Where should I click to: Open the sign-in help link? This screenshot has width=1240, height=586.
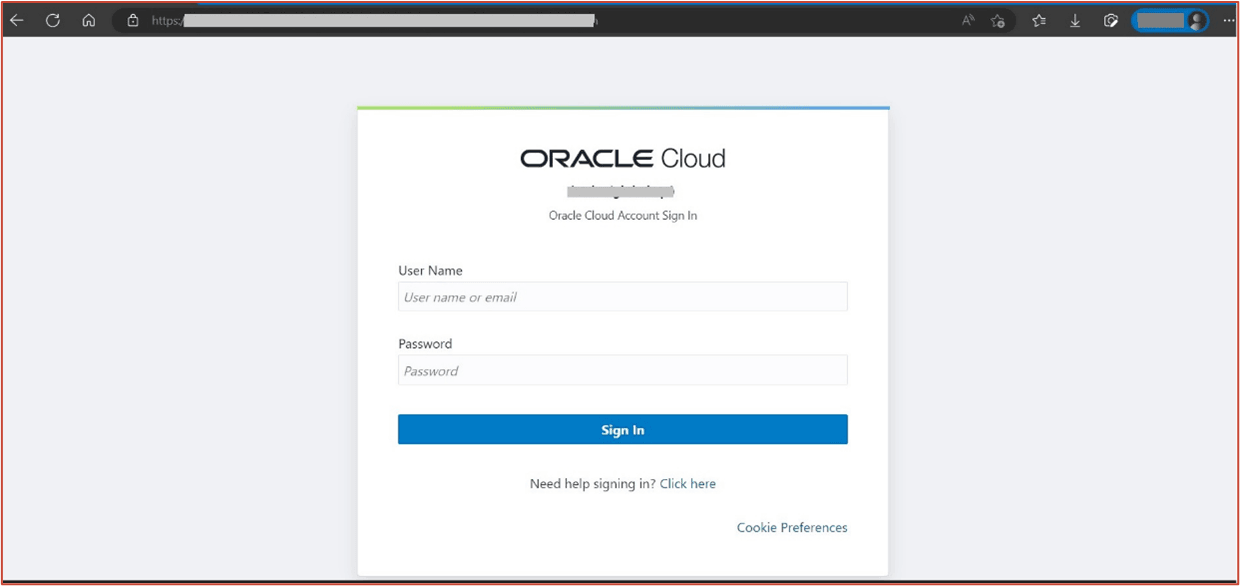(x=687, y=483)
